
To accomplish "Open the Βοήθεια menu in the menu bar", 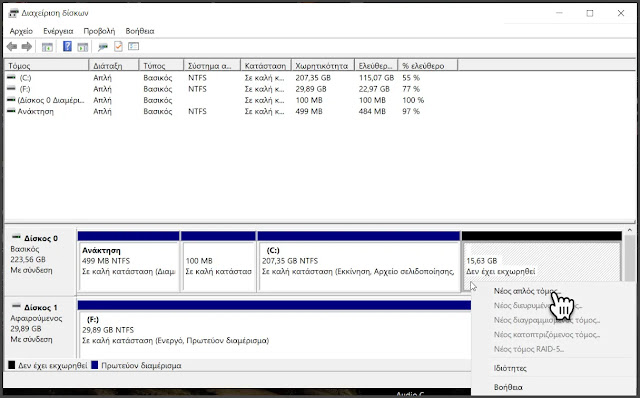I will 140,31.
